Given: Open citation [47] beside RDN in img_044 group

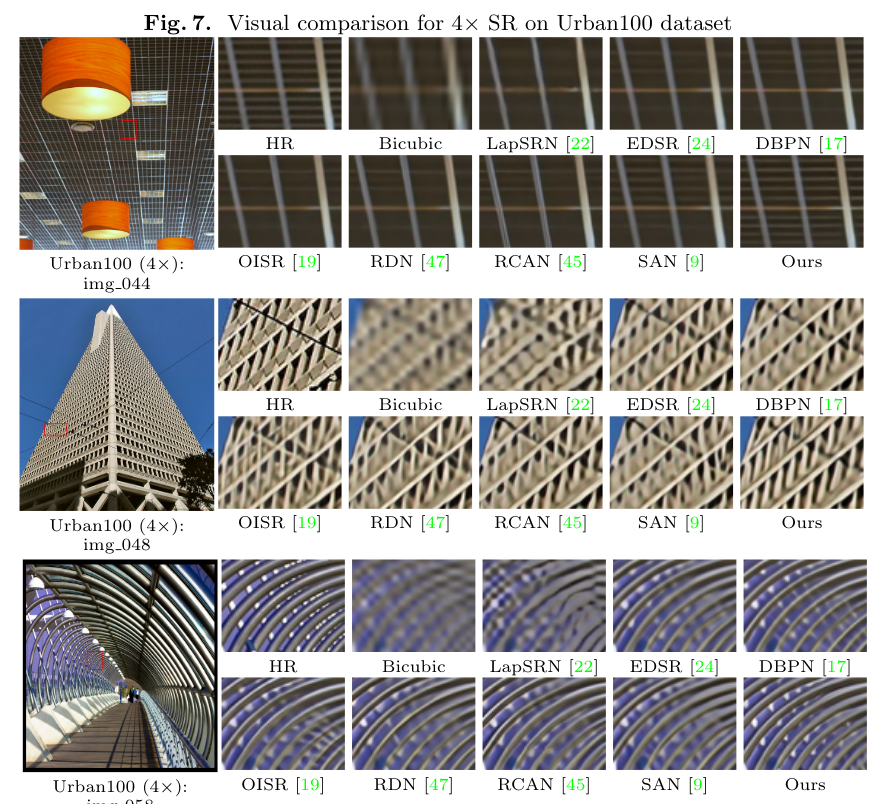Looking at the screenshot, I should (x=435, y=261).
